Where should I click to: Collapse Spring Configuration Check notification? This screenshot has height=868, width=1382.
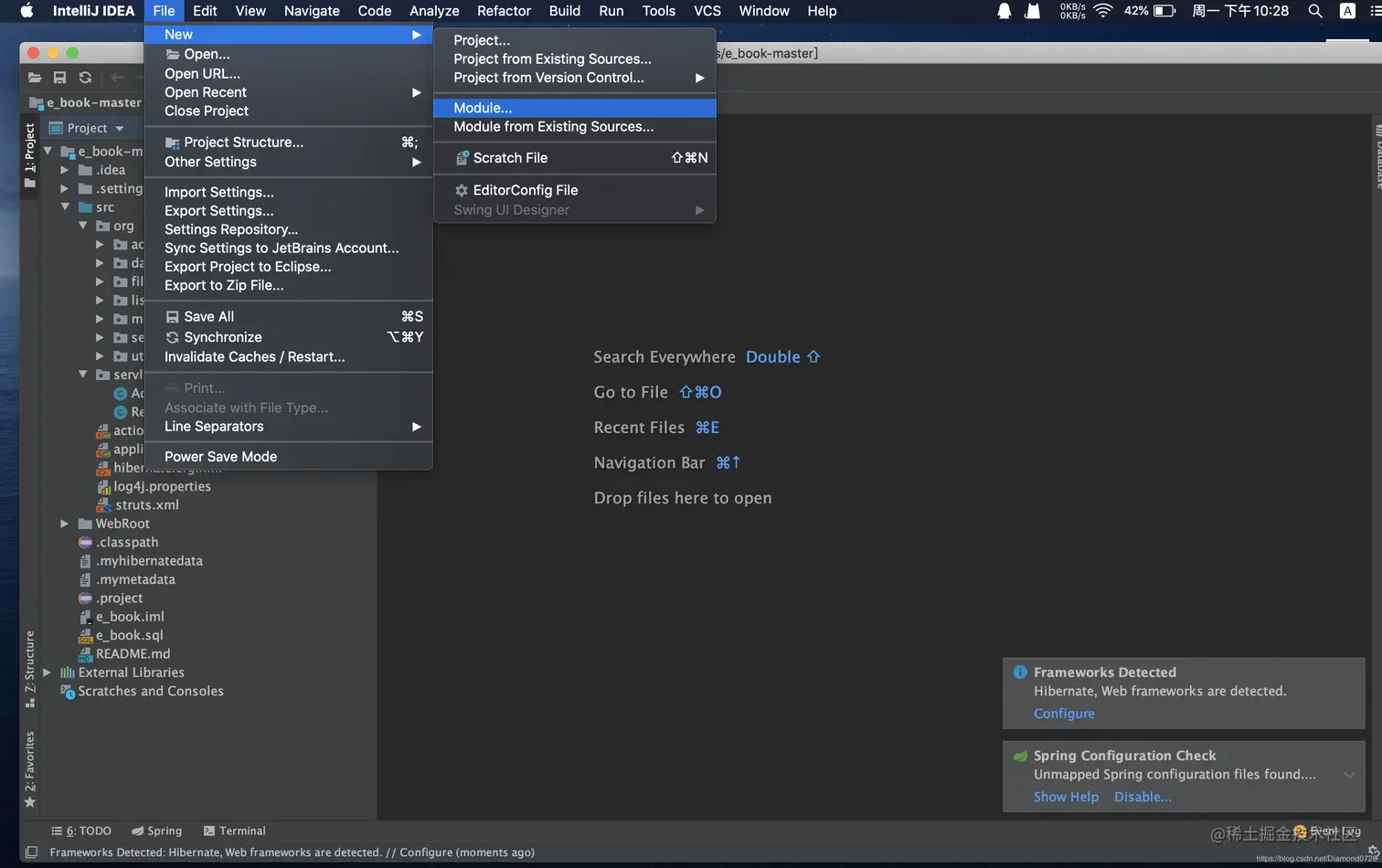coord(1349,775)
